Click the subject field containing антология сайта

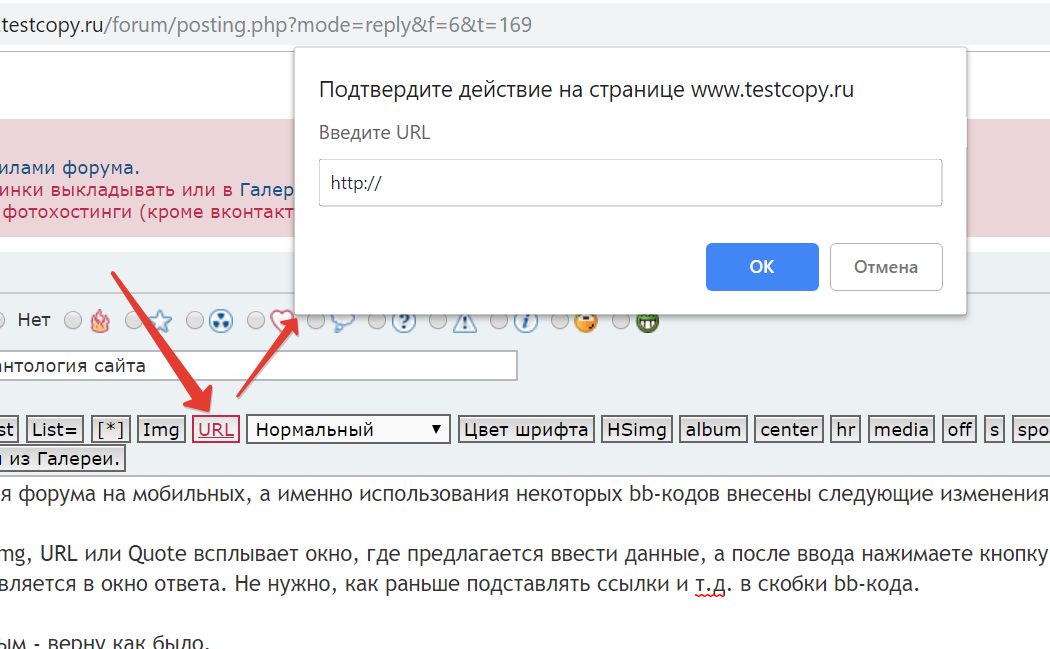pos(255,366)
